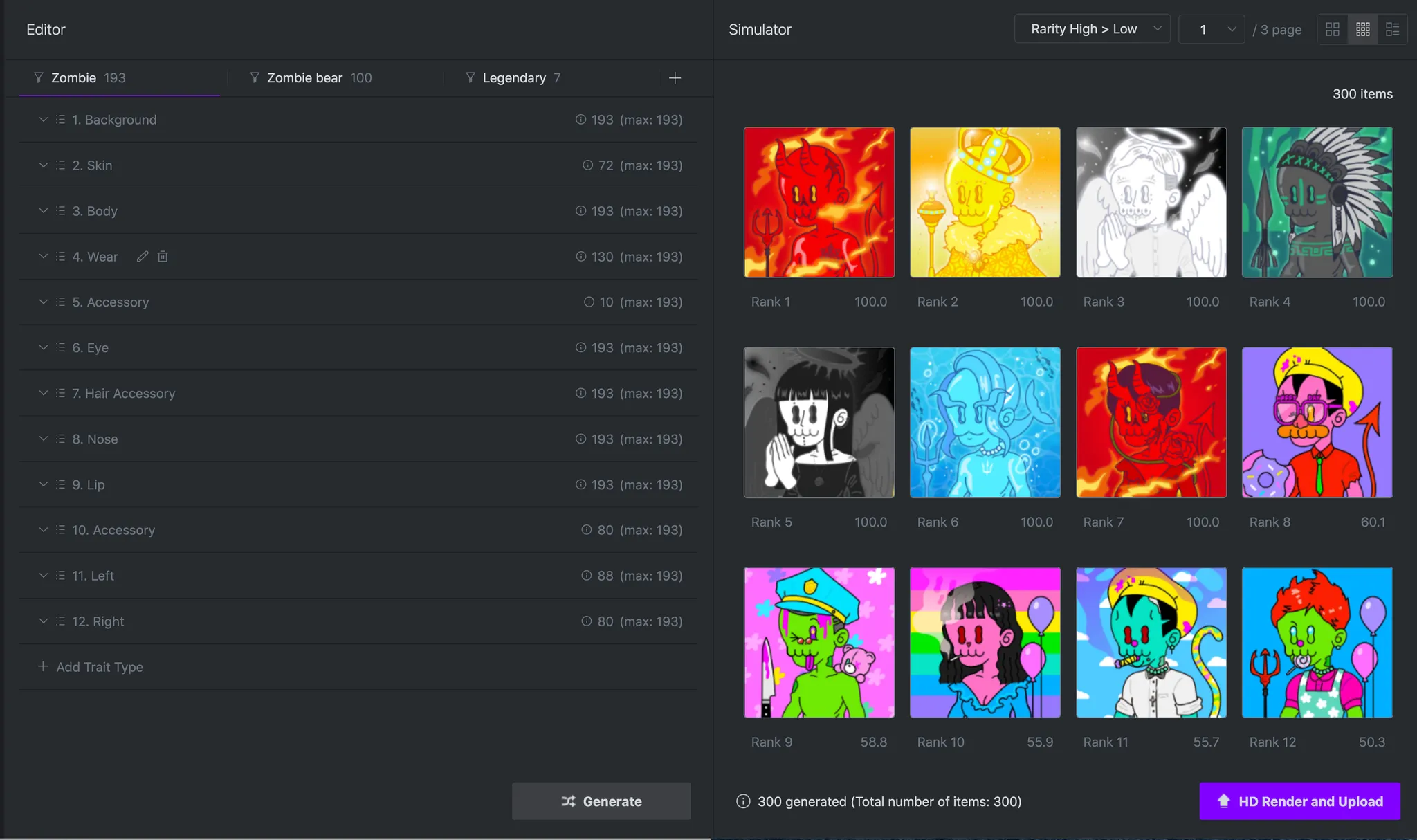Switch to large grid view icon
The image size is (1417, 840).
pos(1332,29)
